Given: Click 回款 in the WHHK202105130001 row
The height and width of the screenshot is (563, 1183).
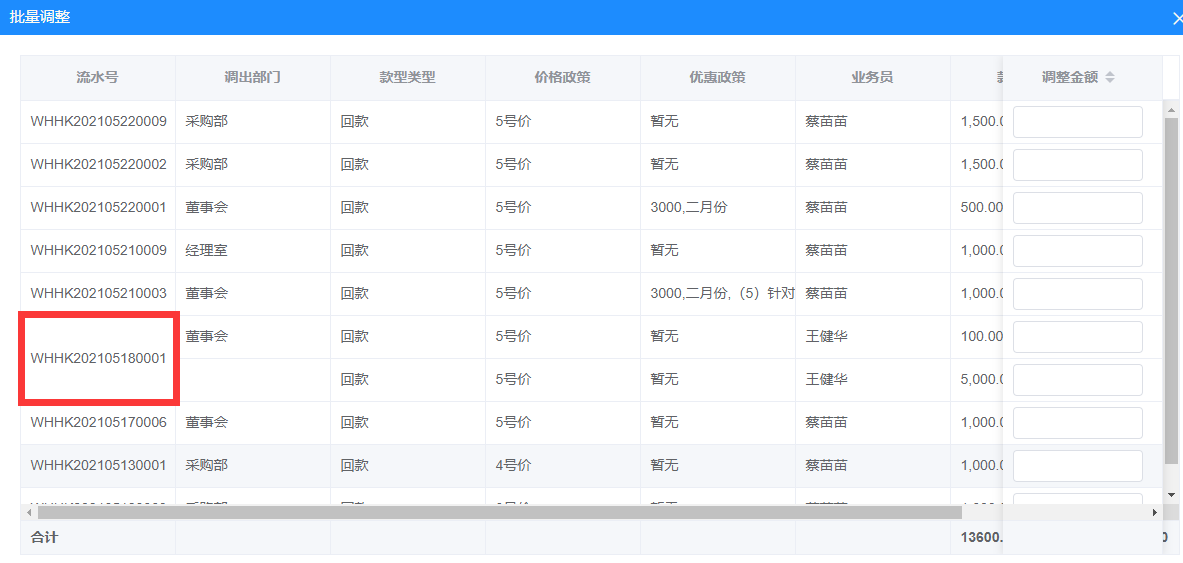Looking at the screenshot, I should (355, 466).
